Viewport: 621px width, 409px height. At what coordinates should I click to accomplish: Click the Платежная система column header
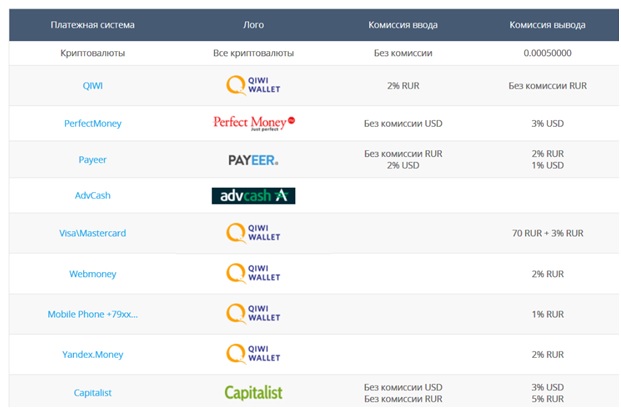93,25
